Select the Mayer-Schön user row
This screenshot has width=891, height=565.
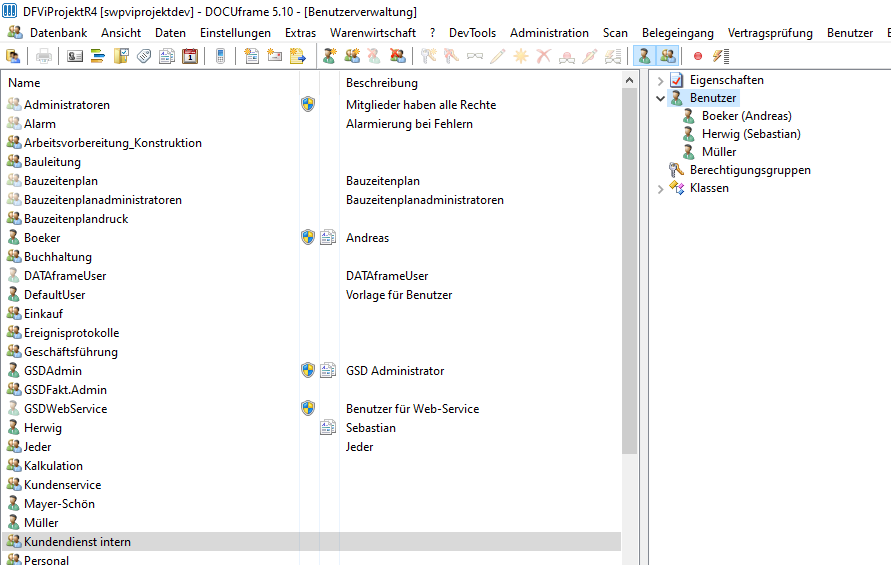(311, 504)
